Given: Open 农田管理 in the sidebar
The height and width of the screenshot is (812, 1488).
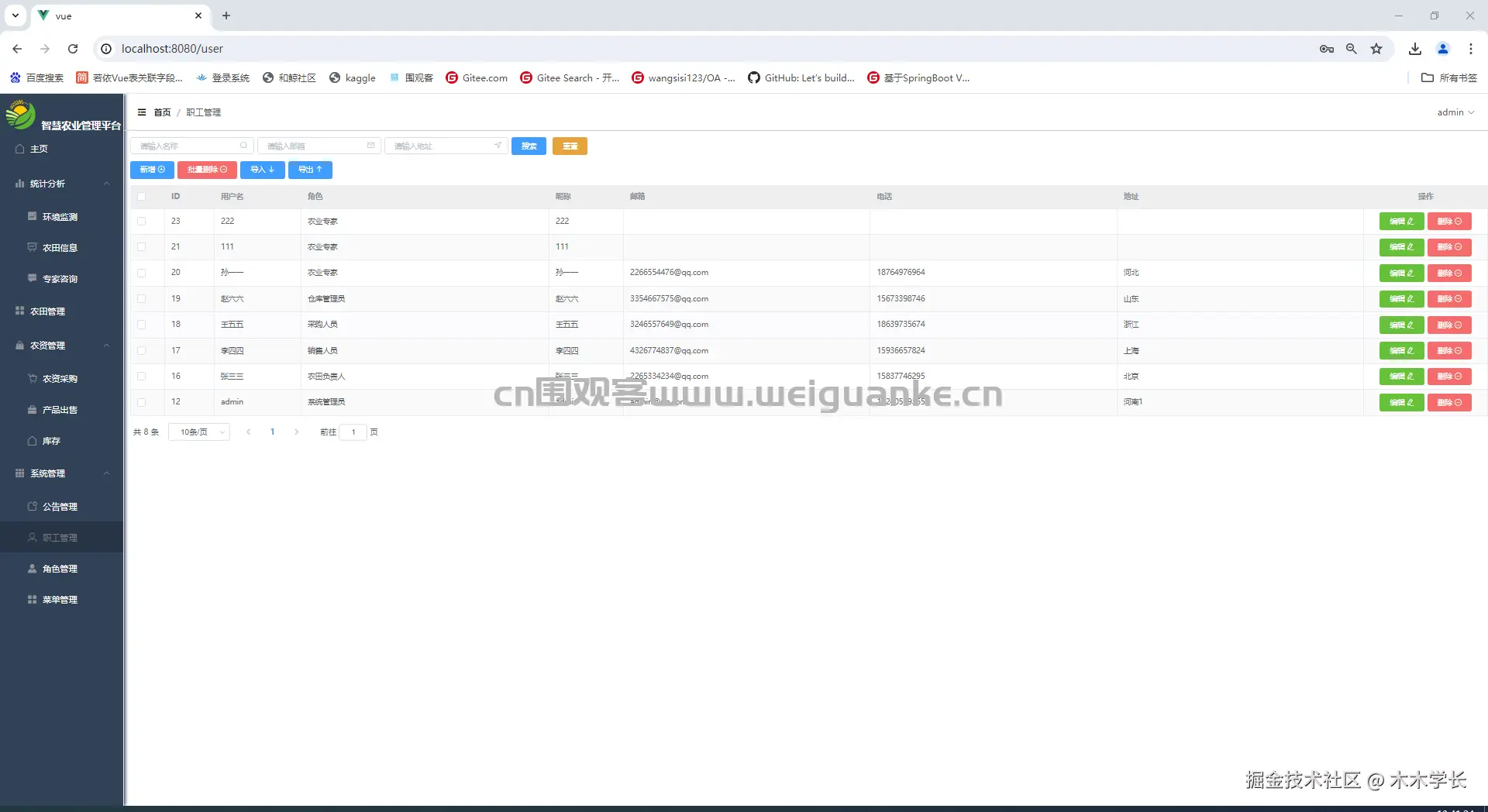Looking at the screenshot, I should (x=62, y=311).
